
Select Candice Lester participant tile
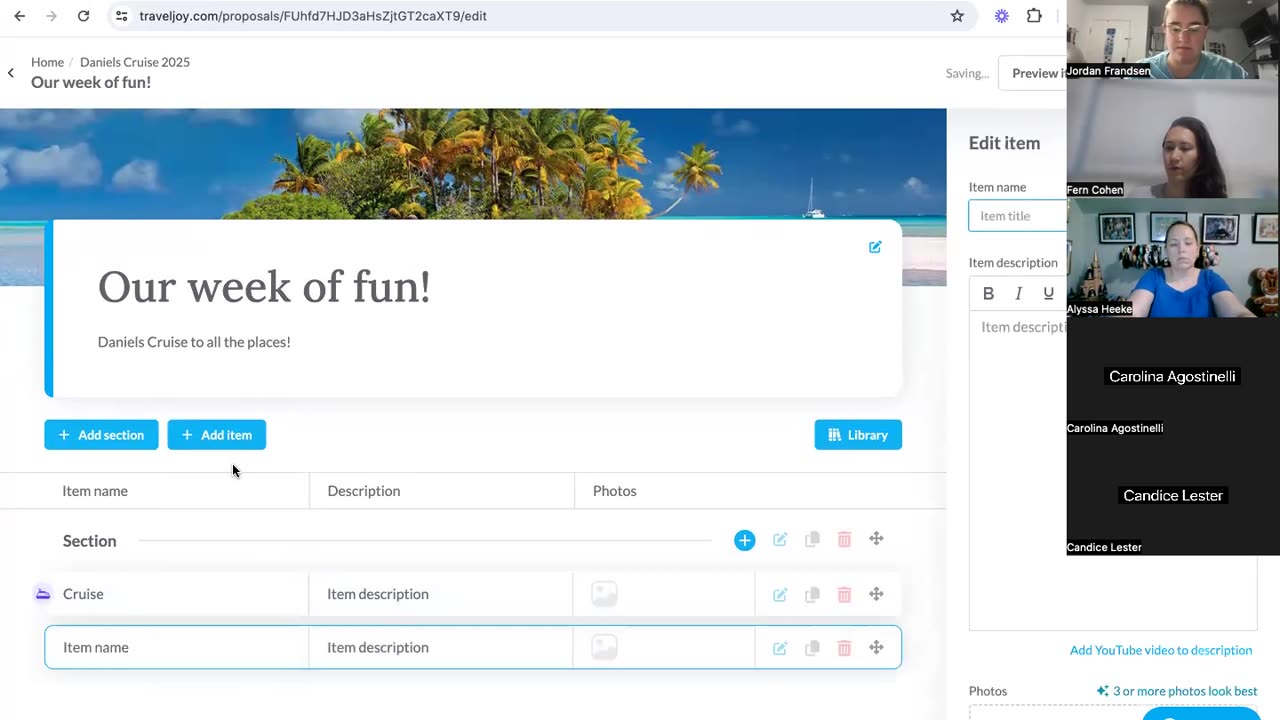[1173, 496]
